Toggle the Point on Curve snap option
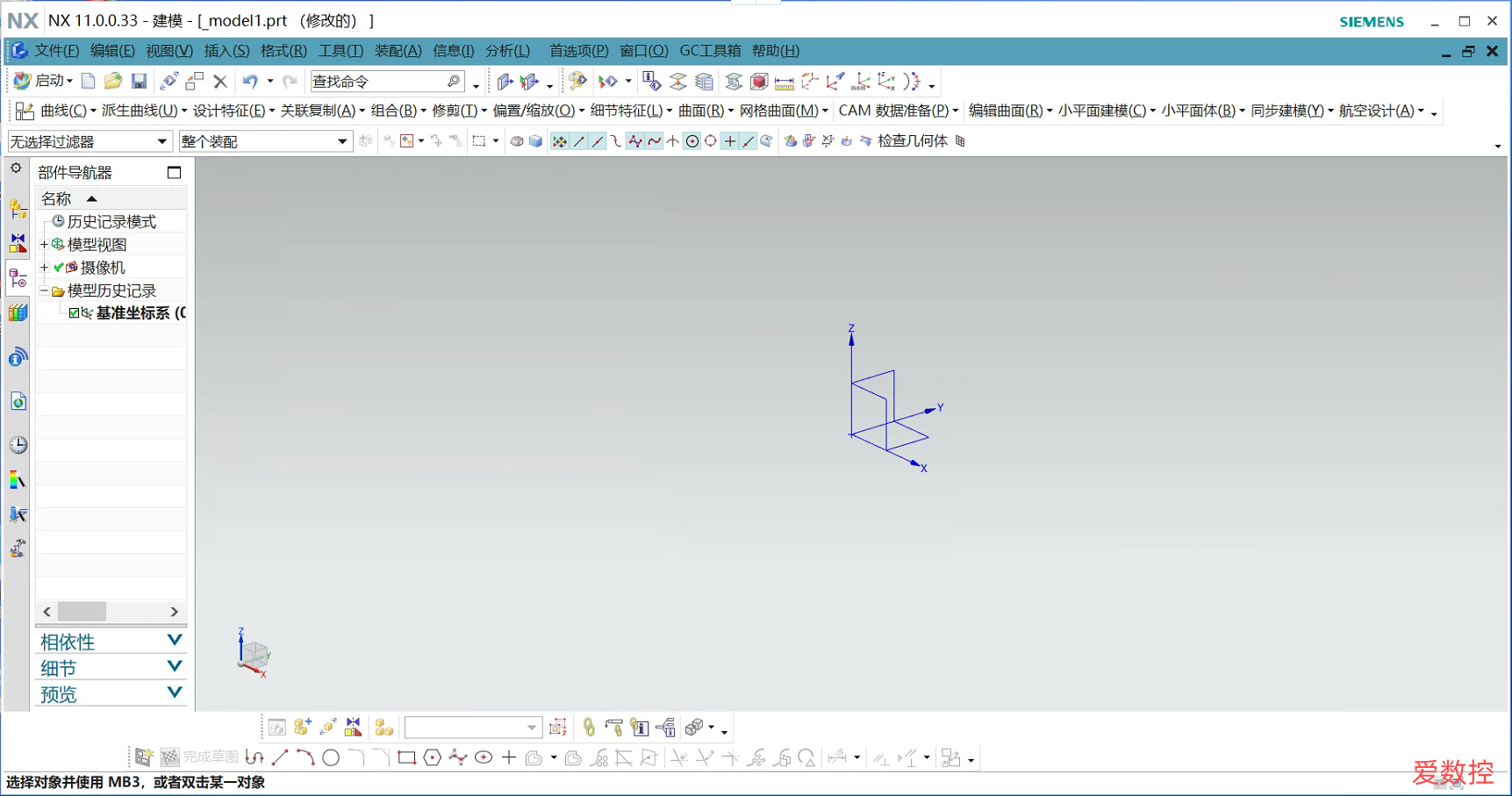 (x=749, y=141)
